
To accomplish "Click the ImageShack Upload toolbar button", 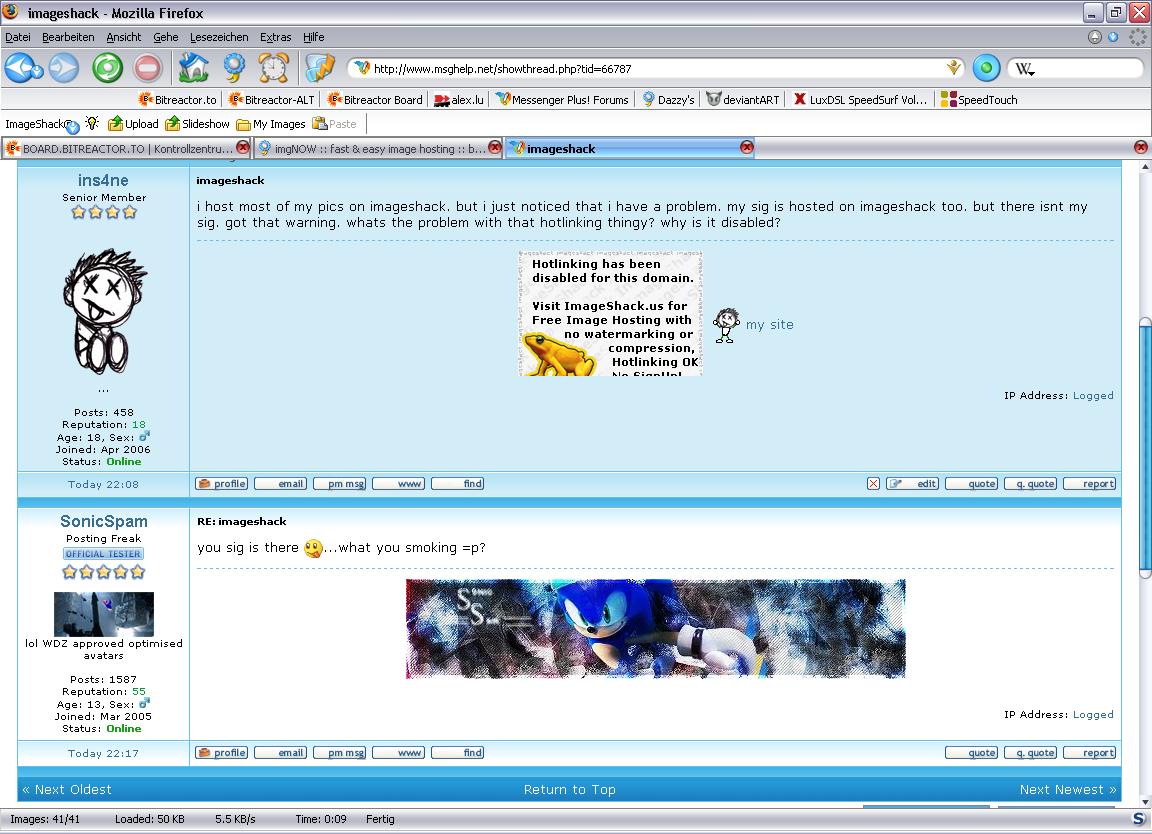I will [133, 124].
